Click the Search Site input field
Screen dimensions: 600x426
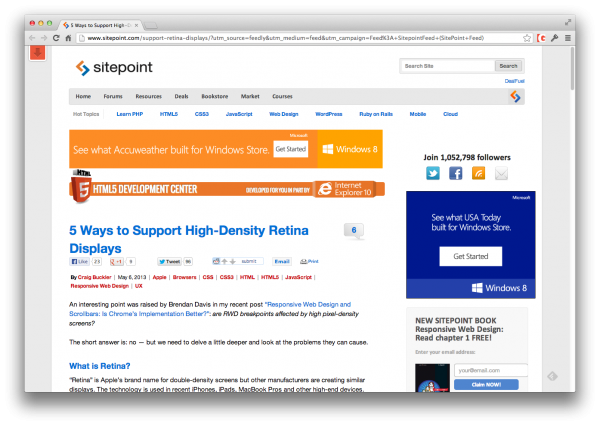pos(447,66)
